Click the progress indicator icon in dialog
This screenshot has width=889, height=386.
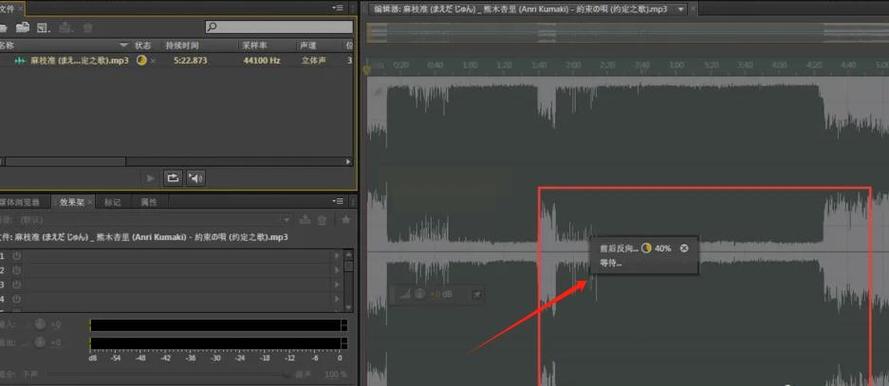pos(647,248)
